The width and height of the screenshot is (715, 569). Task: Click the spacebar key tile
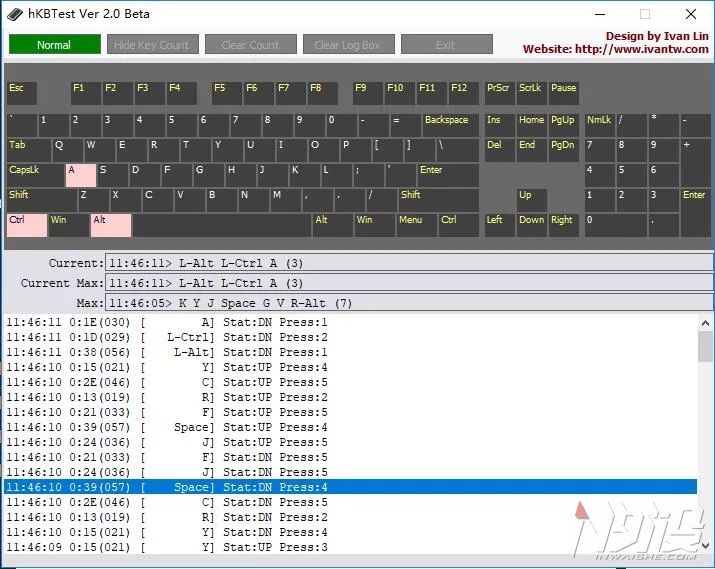[x=222, y=225]
